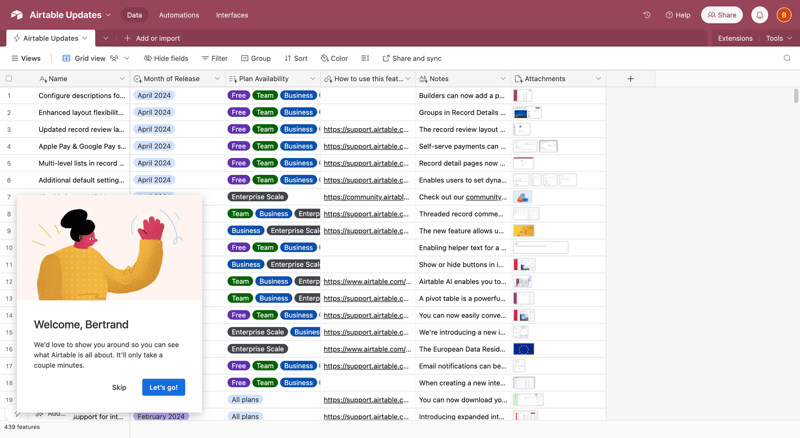Click the Attachments field icon
The width and height of the screenshot is (800, 438).
(518, 79)
